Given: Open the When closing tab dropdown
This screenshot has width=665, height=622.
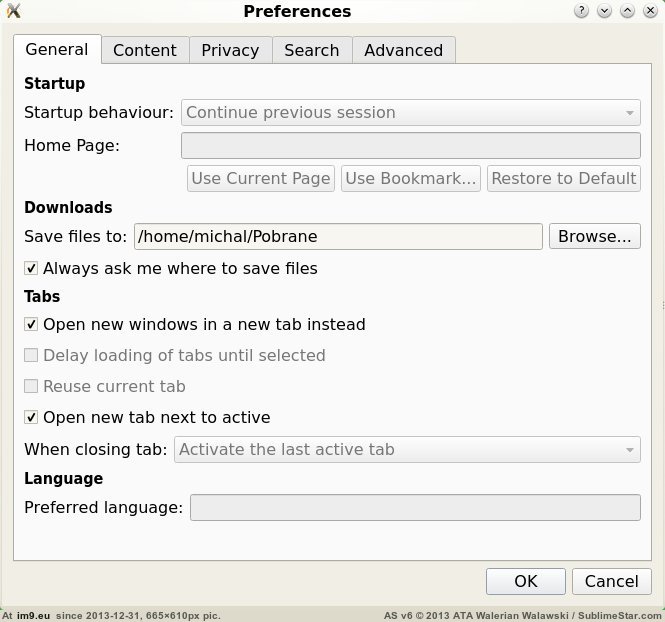Looking at the screenshot, I should 407,449.
